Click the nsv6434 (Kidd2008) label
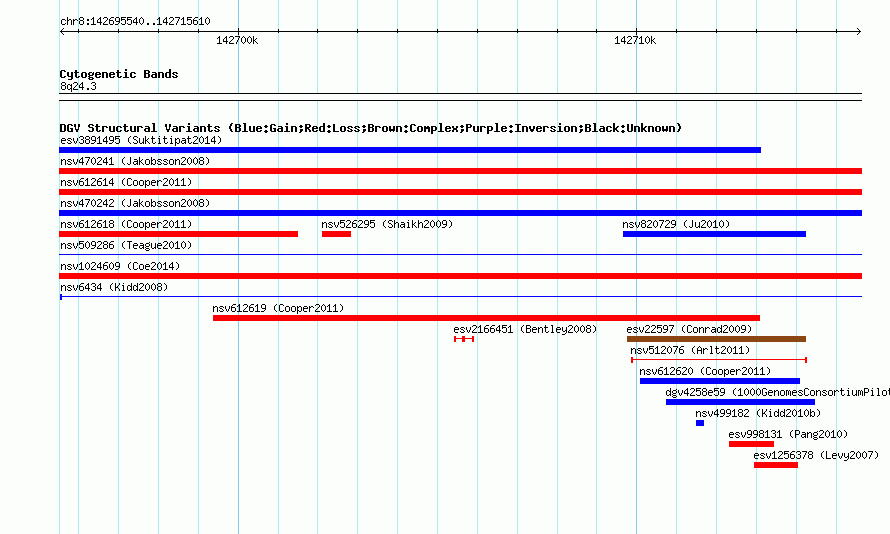Screen dimensions: 890x534 (x=114, y=287)
